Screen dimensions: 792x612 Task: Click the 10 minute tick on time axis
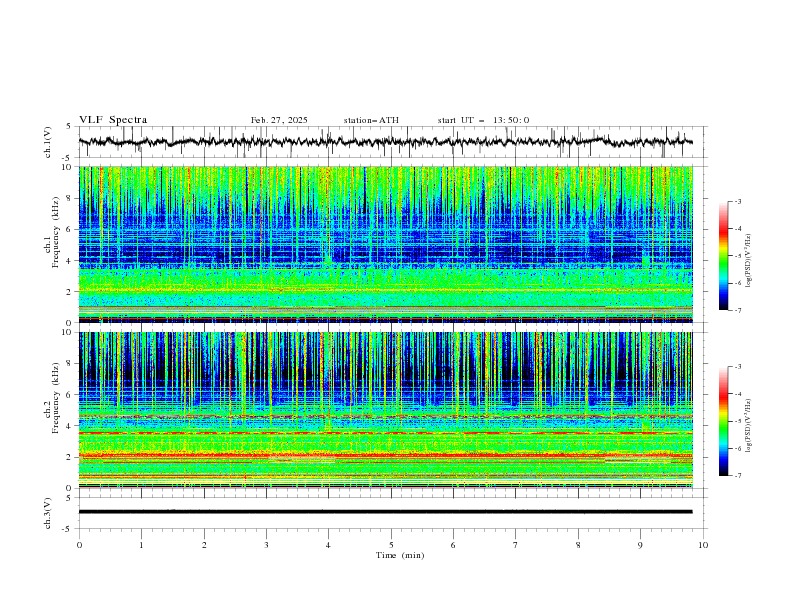tap(703, 545)
